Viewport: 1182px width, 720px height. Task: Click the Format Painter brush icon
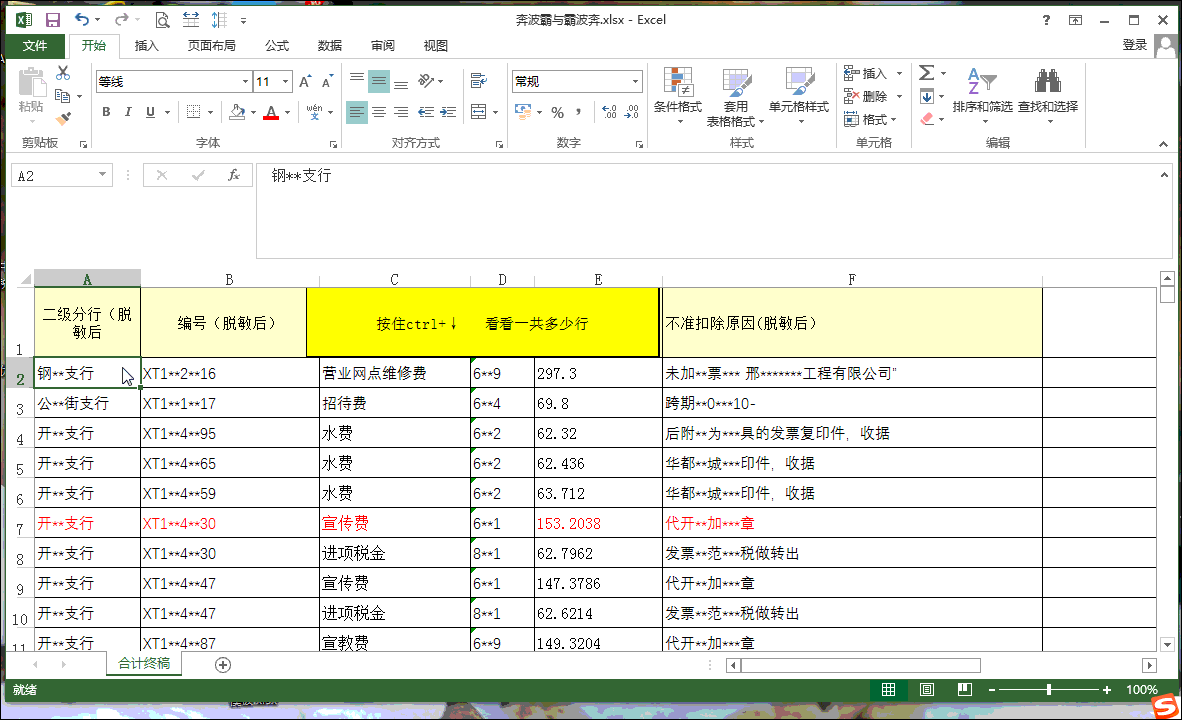point(64,119)
